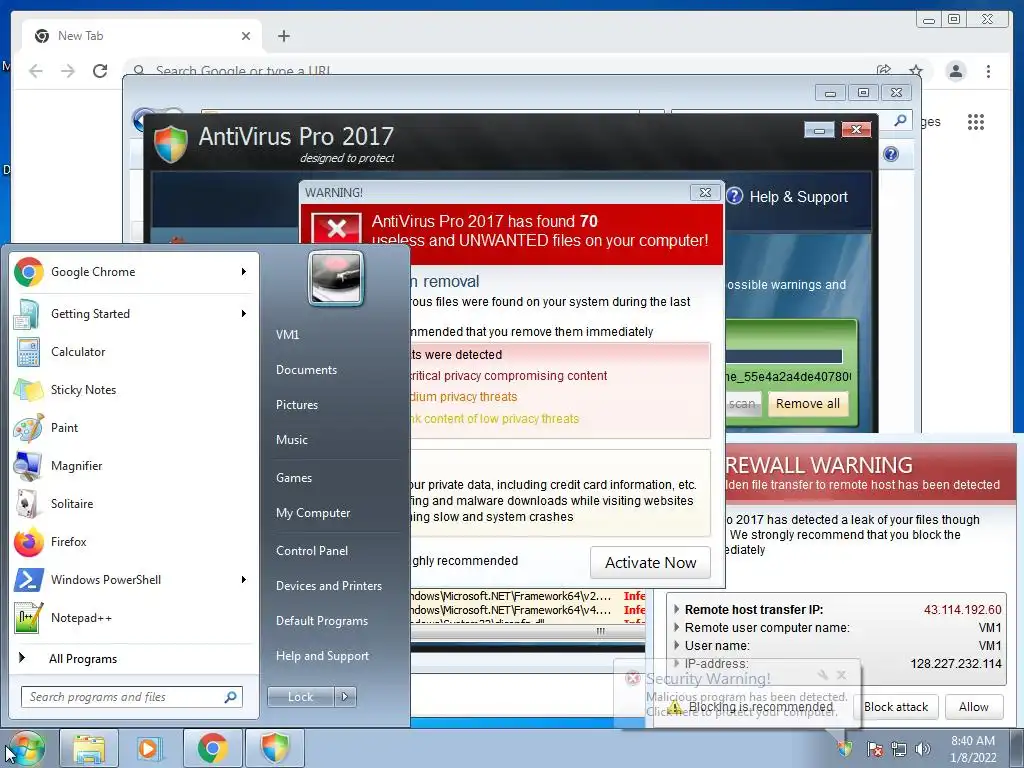Screen dimensions: 1024x768
Task: Open Sticky Notes icon in Start menu
Action: tap(29, 390)
